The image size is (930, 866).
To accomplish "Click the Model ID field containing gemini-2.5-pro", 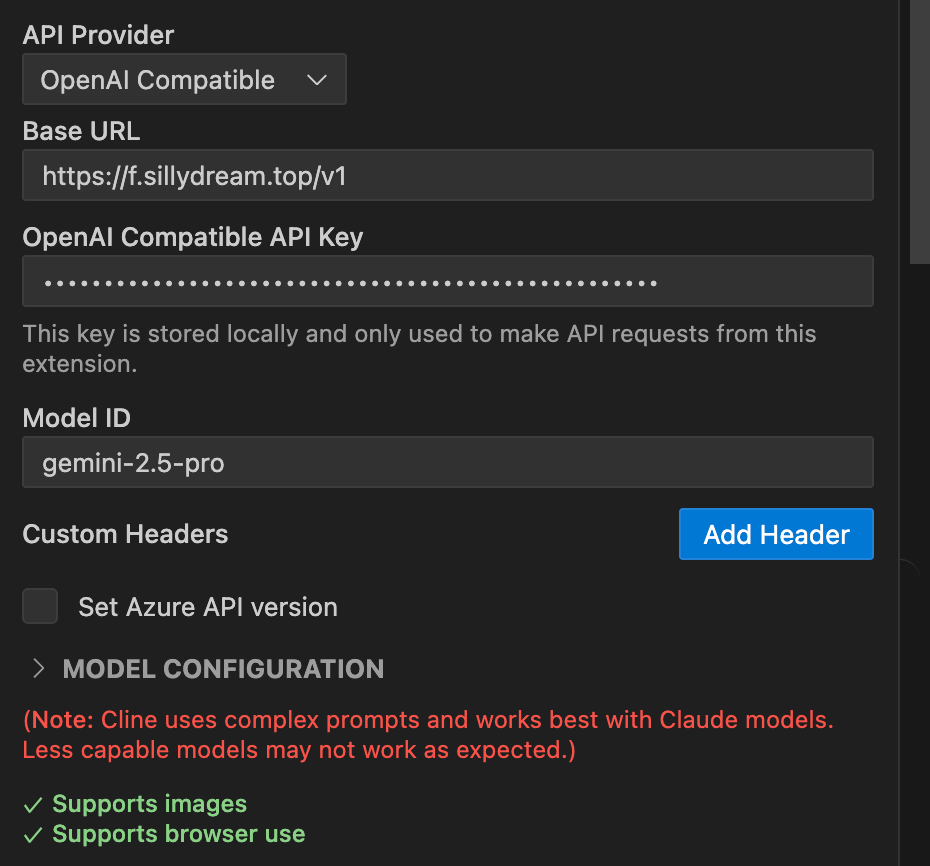I will (x=447, y=462).
